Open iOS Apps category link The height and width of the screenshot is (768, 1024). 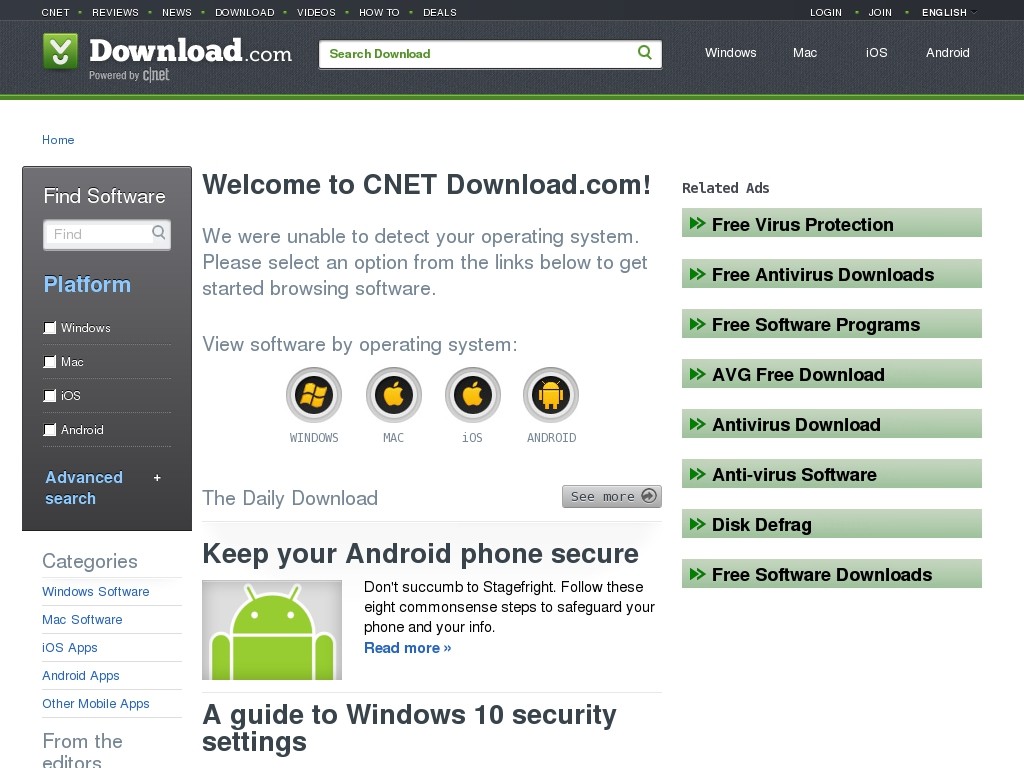pos(69,648)
